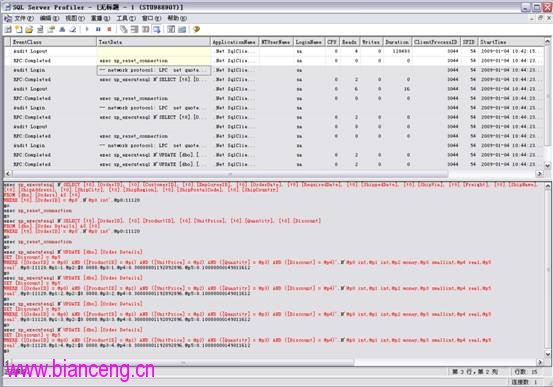Click the 行数: 15 status bar entry

(x=526, y=372)
